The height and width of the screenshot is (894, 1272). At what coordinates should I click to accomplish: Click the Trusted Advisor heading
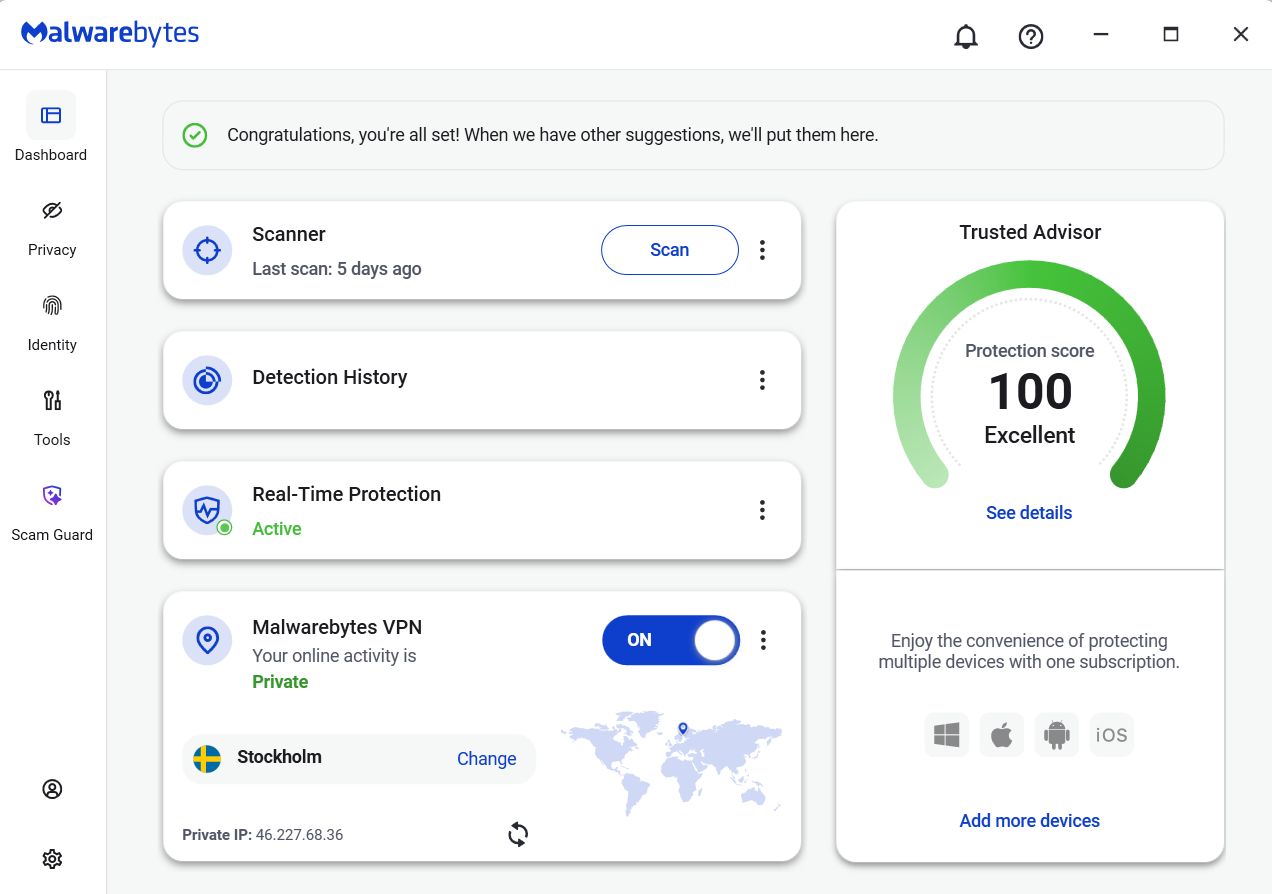(x=1030, y=232)
